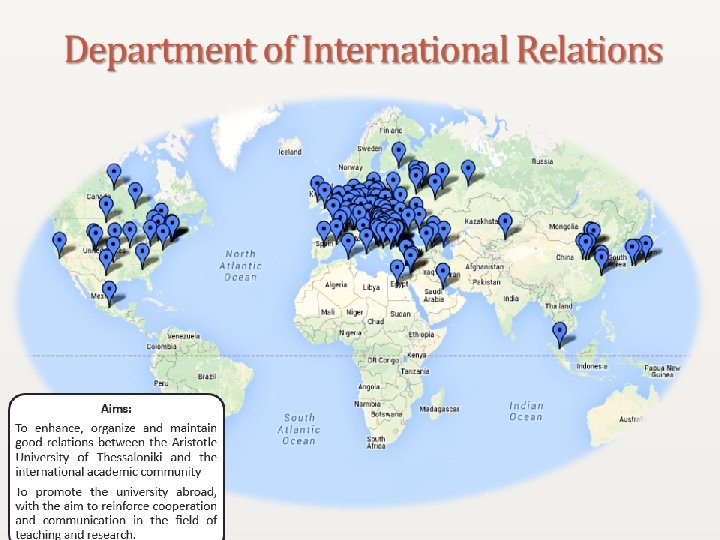Click the Sweden label
Image resolution: width=720 pixels, height=540 pixels.
370,148
